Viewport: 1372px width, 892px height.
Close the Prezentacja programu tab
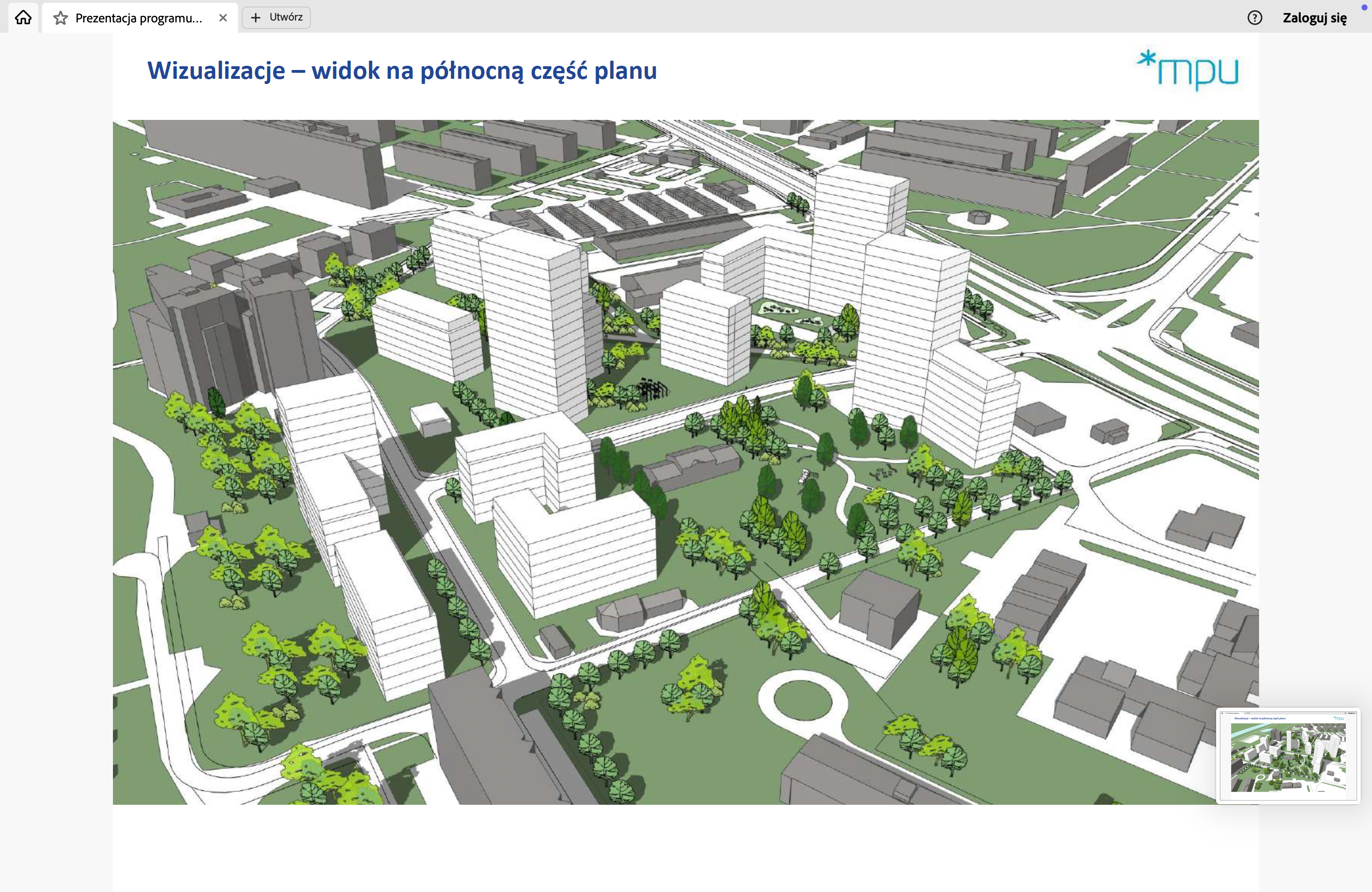[223, 18]
